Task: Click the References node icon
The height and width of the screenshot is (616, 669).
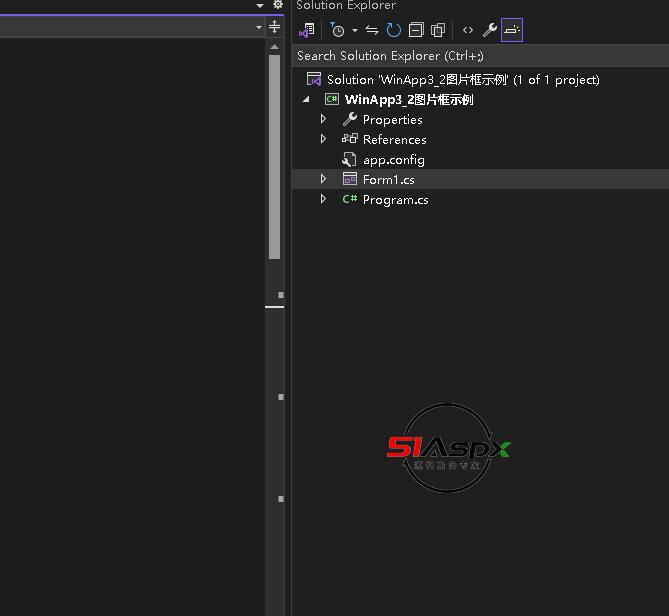Action: (x=350, y=138)
